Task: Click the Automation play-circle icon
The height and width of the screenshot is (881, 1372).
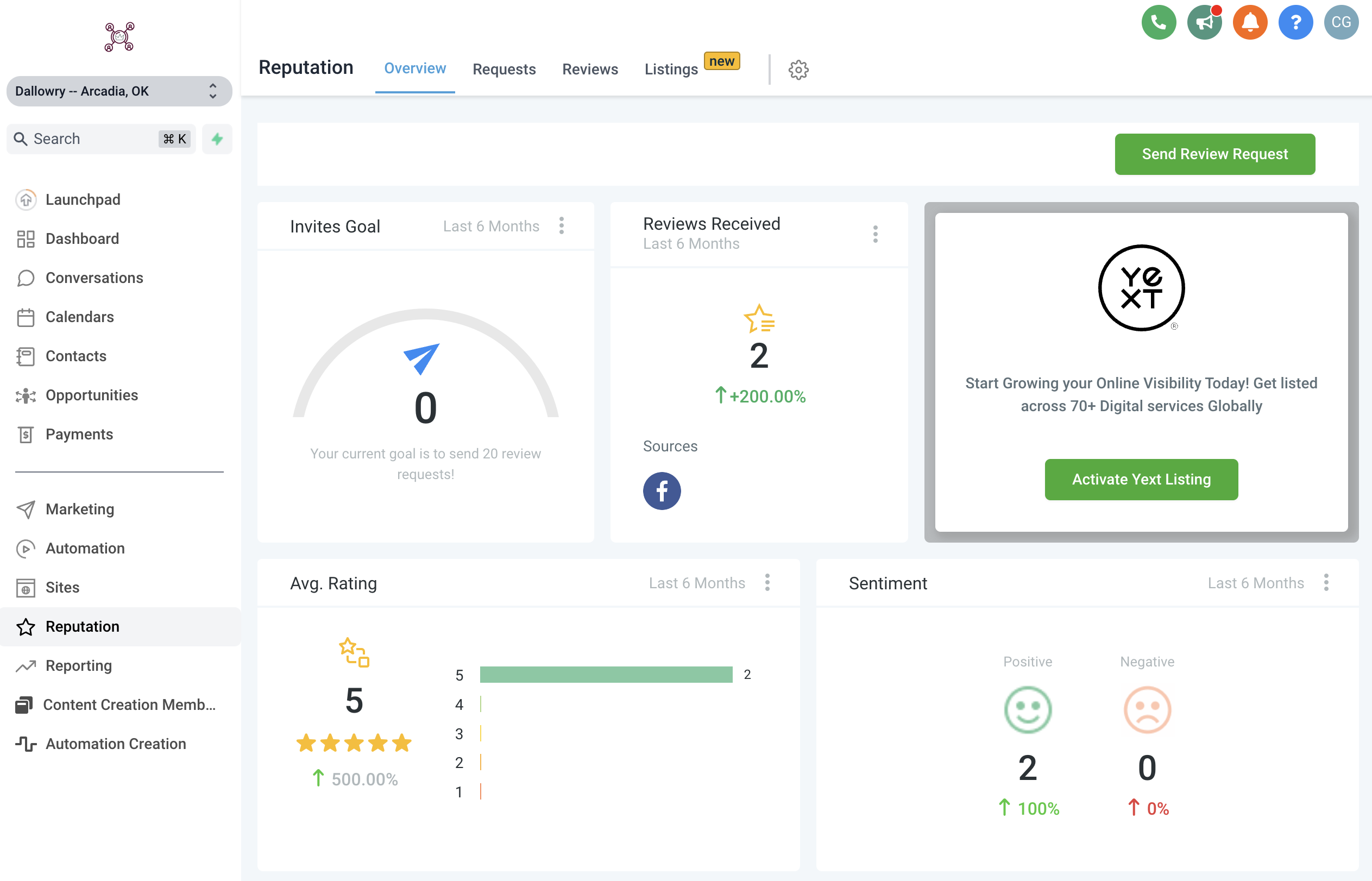Action: [26, 549]
